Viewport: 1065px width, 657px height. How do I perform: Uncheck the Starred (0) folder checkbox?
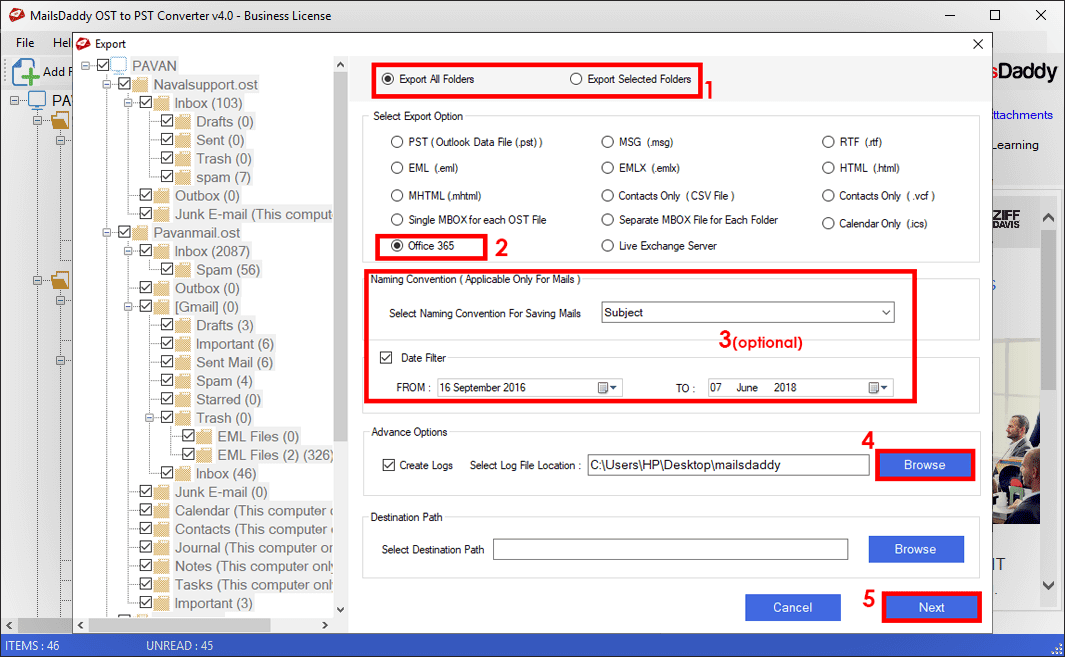point(167,399)
